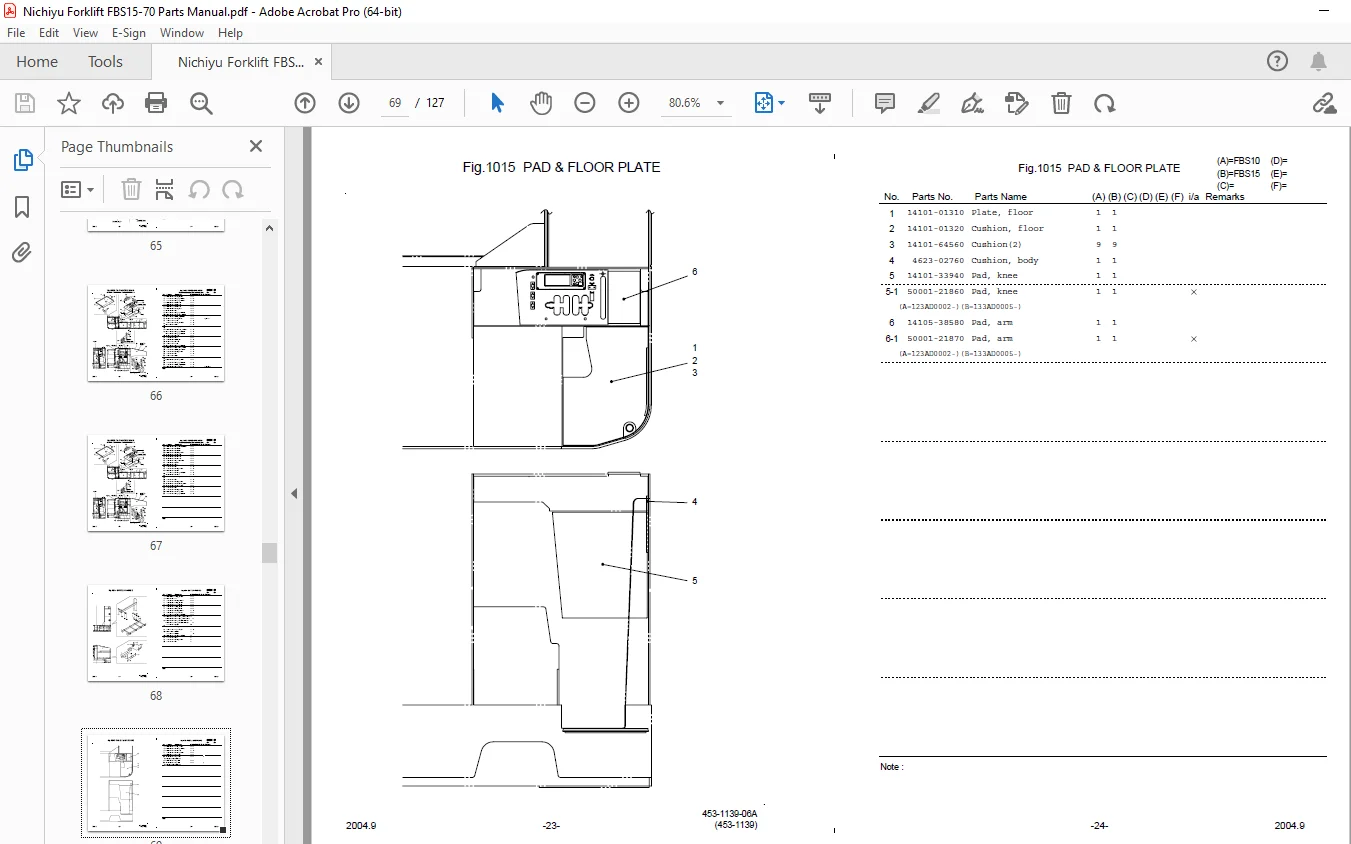This screenshot has height=844, width=1351.
Task: Open thumbnail options dropdown menu
Action: point(78,189)
